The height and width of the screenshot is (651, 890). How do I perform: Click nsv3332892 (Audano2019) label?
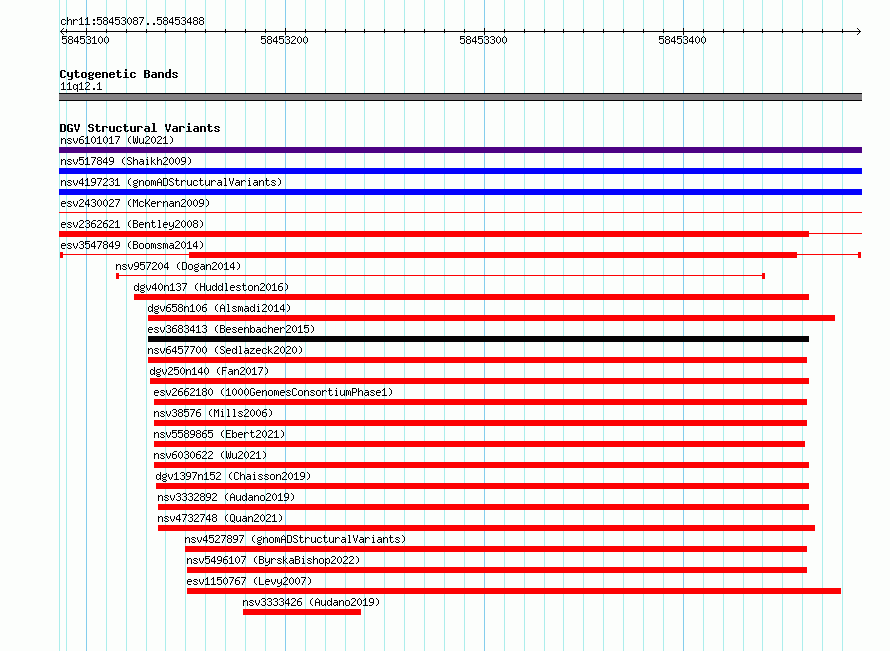(x=226, y=497)
